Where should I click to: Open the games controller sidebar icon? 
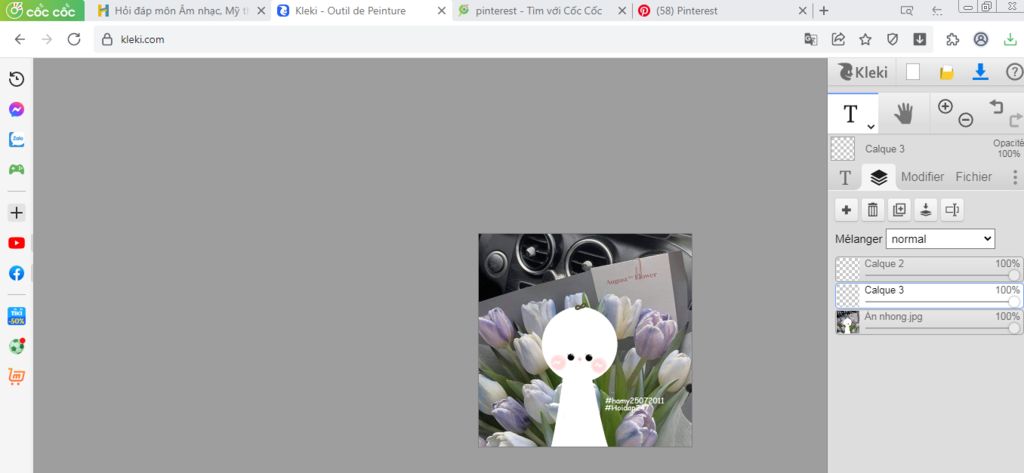pos(16,169)
